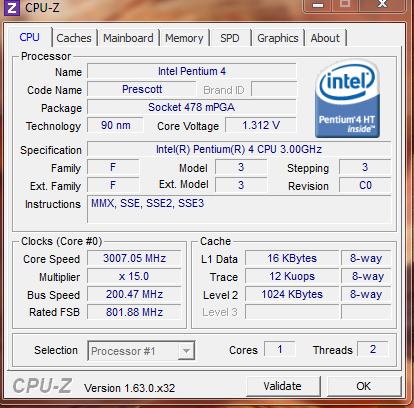Click the Specification text field
This screenshot has width=414, height=408.
click(x=239, y=149)
